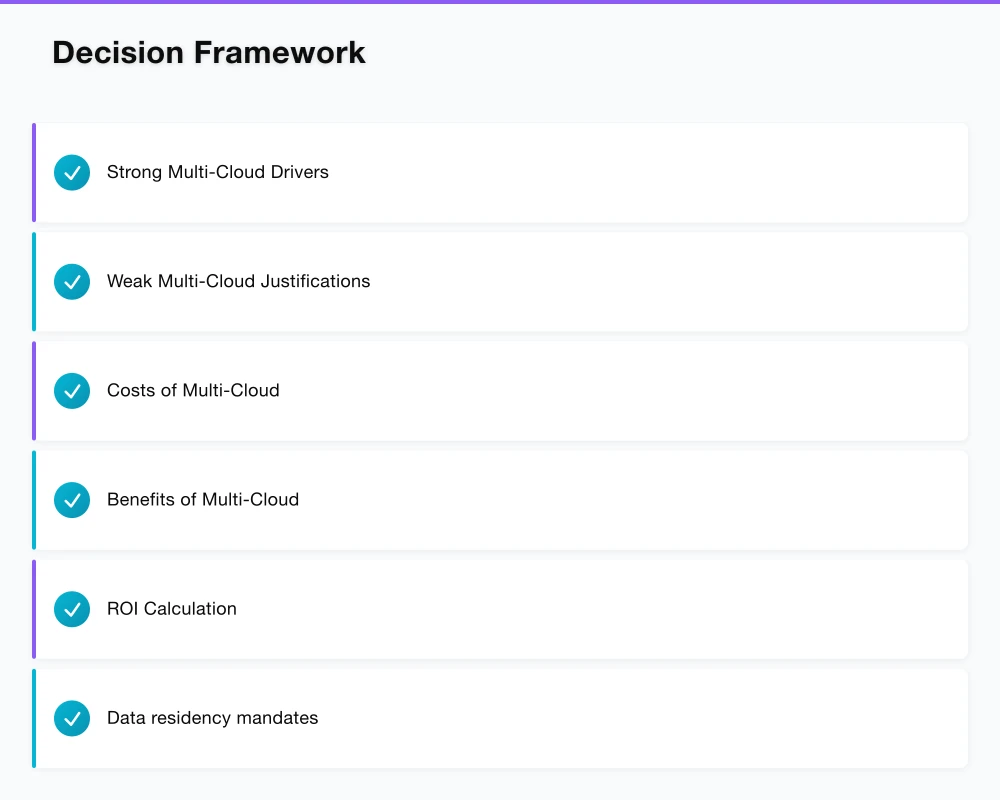The height and width of the screenshot is (800, 1000).
Task: Click the purple strip along the slide top
Action: 500,2
